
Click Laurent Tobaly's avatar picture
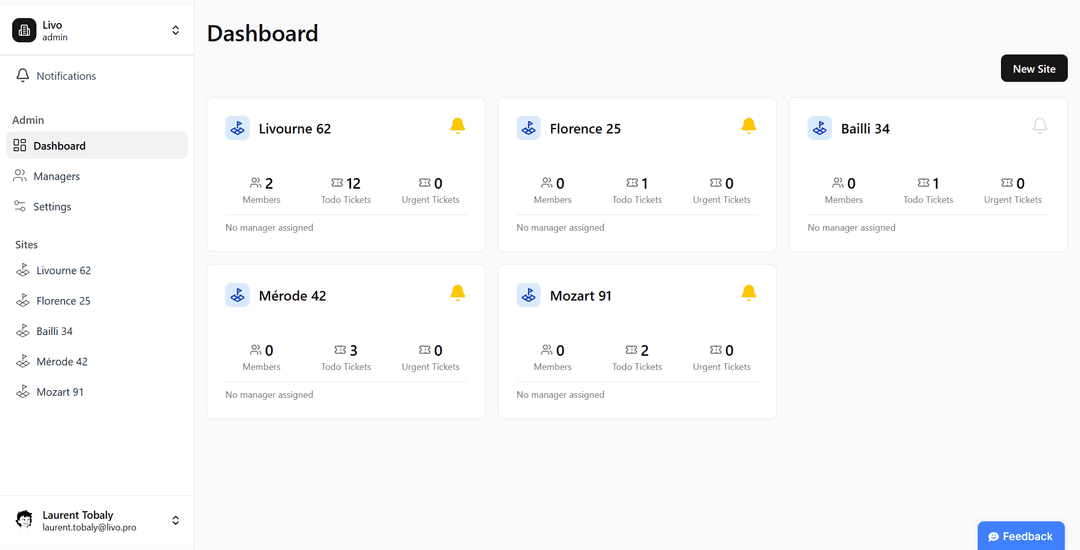[x=24, y=520]
